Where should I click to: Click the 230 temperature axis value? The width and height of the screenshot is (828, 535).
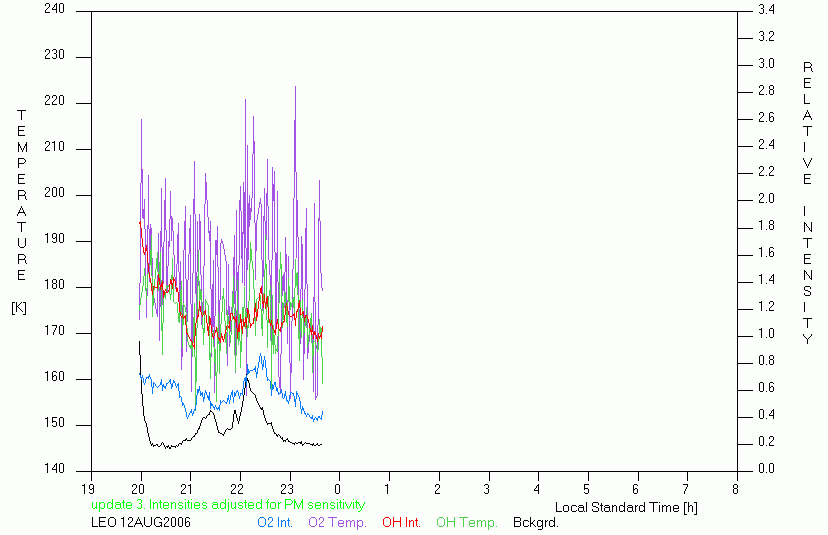point(54,55)
